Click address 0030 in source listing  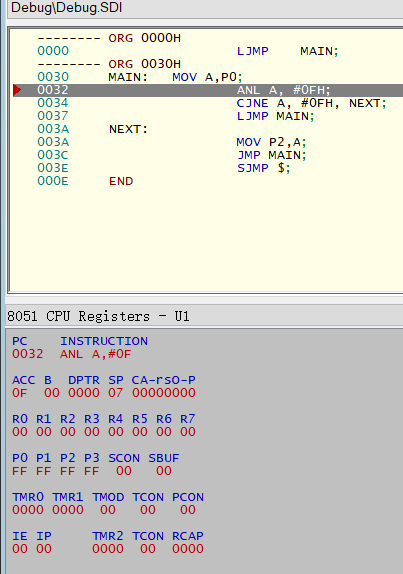click(53, 77)
